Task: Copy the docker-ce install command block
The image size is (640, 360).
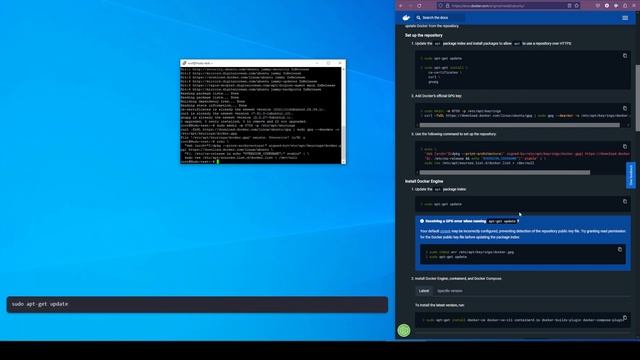Action: [x=625, y=318]
